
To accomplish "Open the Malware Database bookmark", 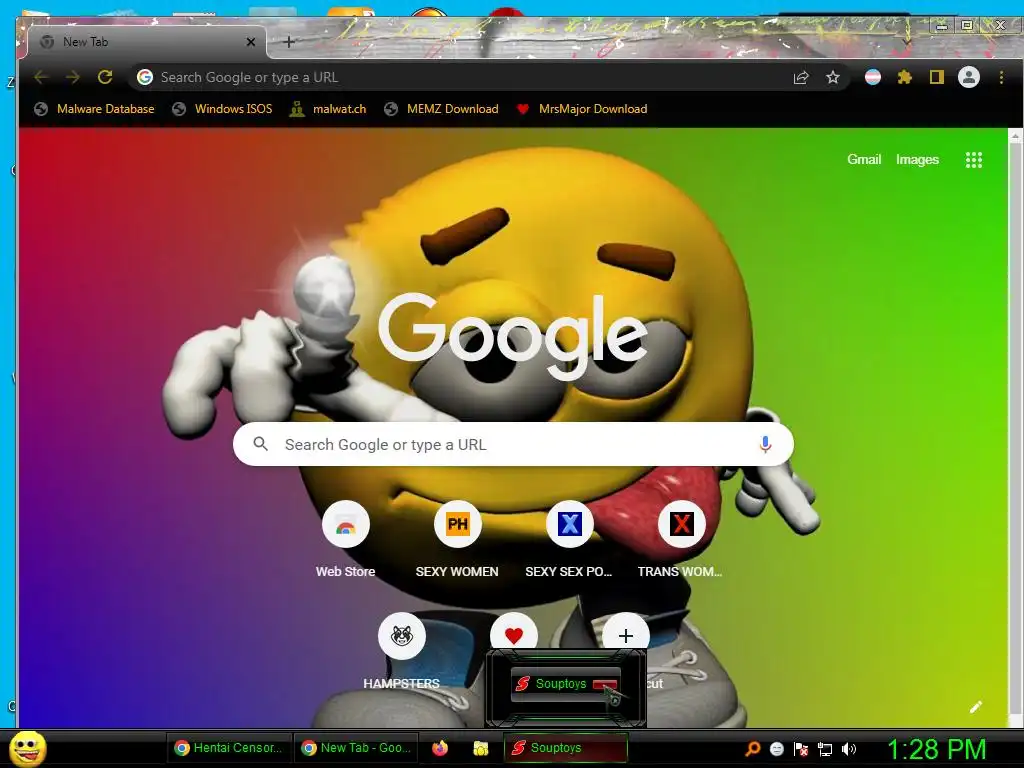I will point(95,109).
